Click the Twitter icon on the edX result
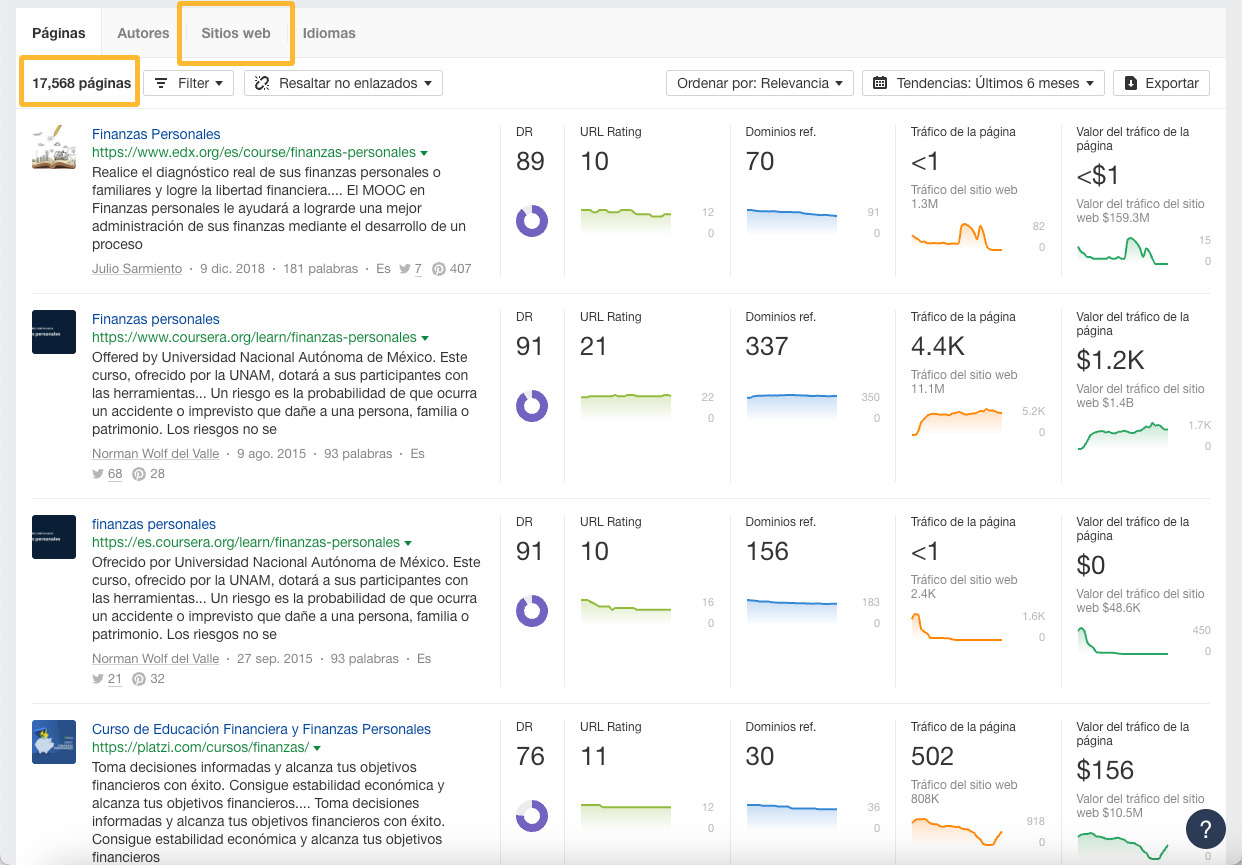Screen dimensions: 1242x865 point(403,268)
